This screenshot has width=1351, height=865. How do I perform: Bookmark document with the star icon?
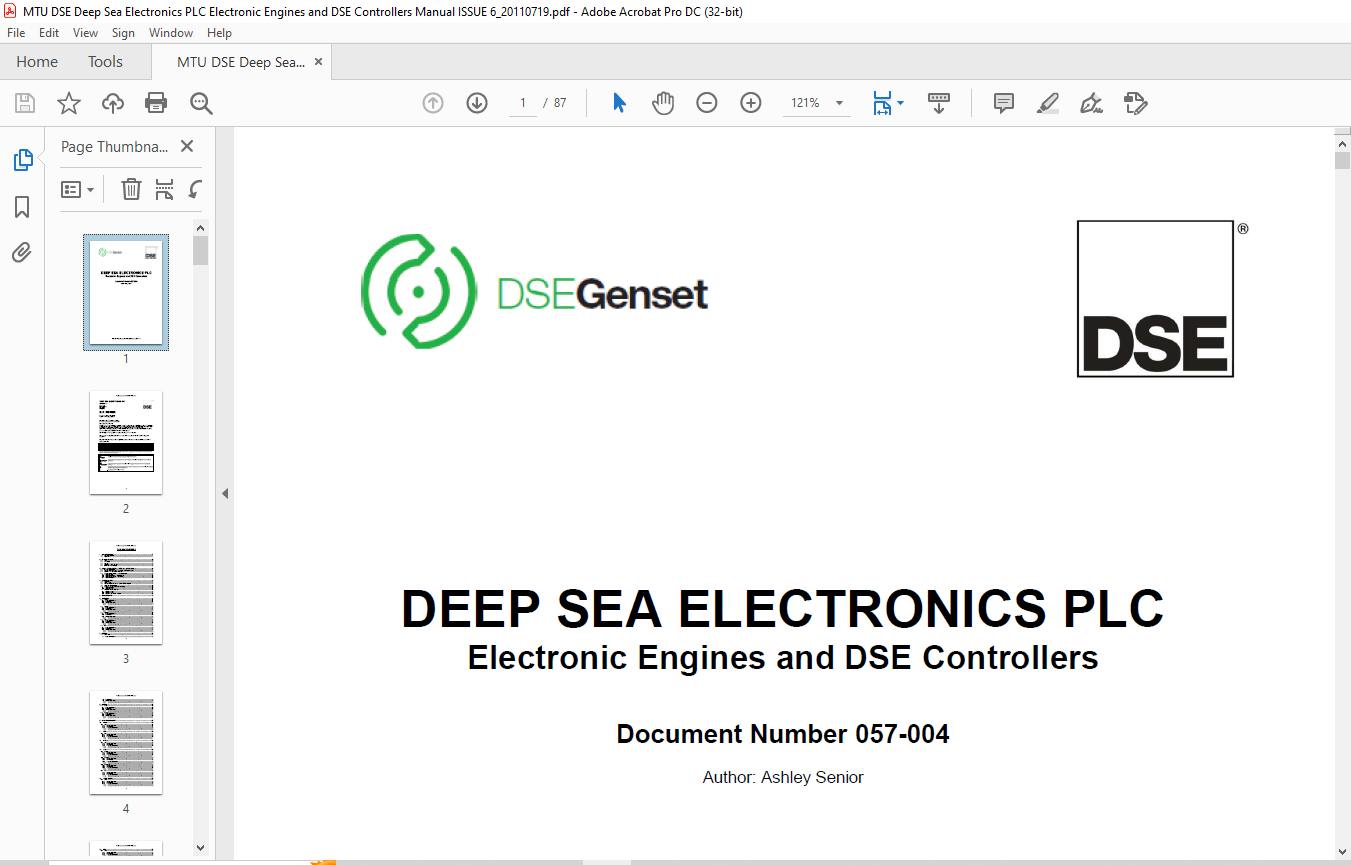68,103
